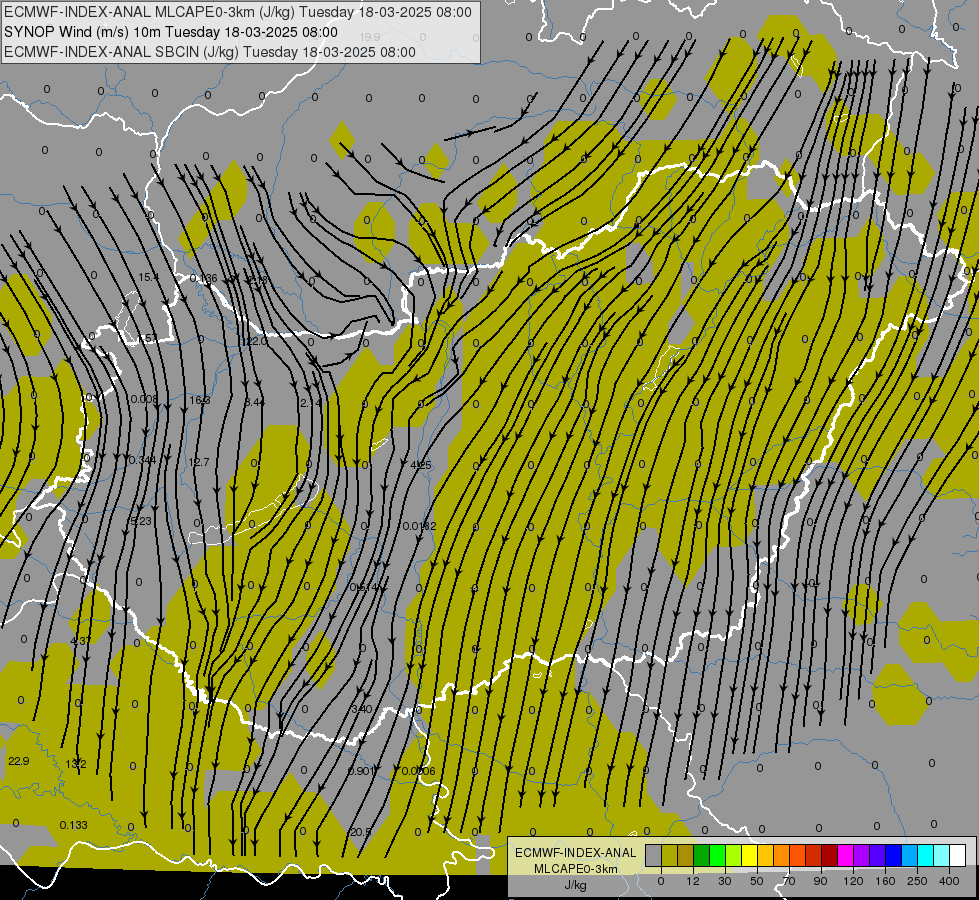Screen dimensions: 979x900
Task: Click the pure yellow legend swatch
Action: pyautogui.click(x=750, y=855)
